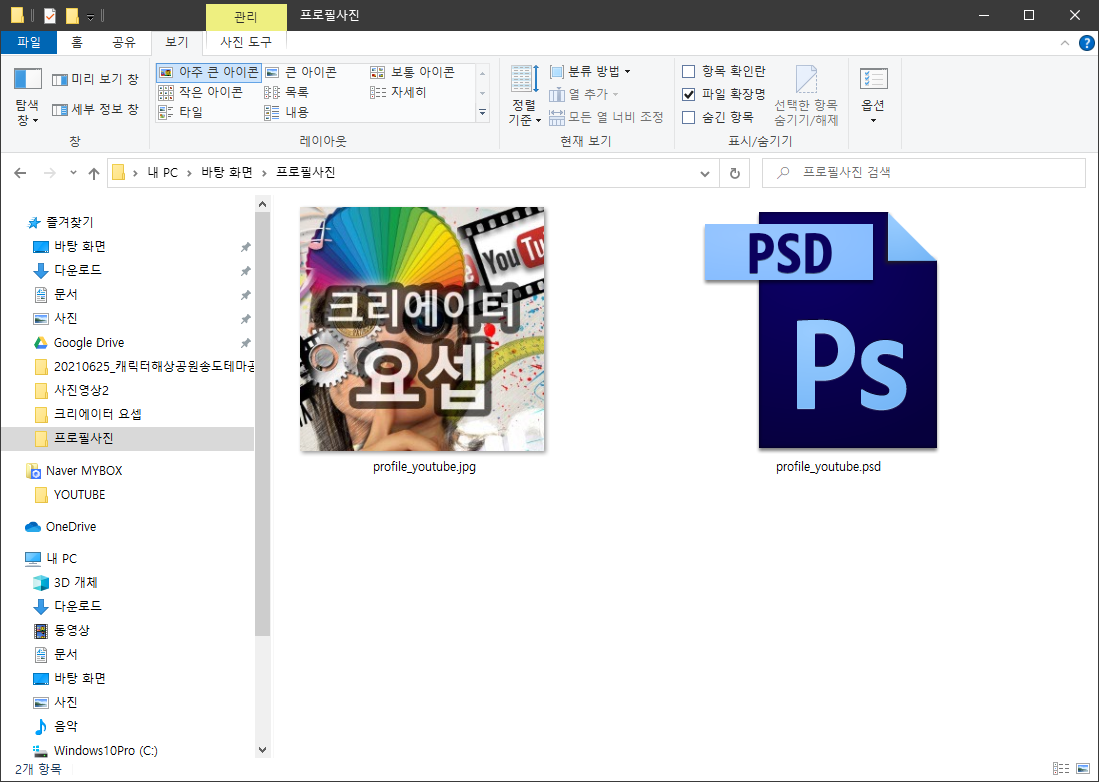The height and width of the screenshot is (782, 1099).
Task: Switch layout to large icons
Action: click(301, 72)
